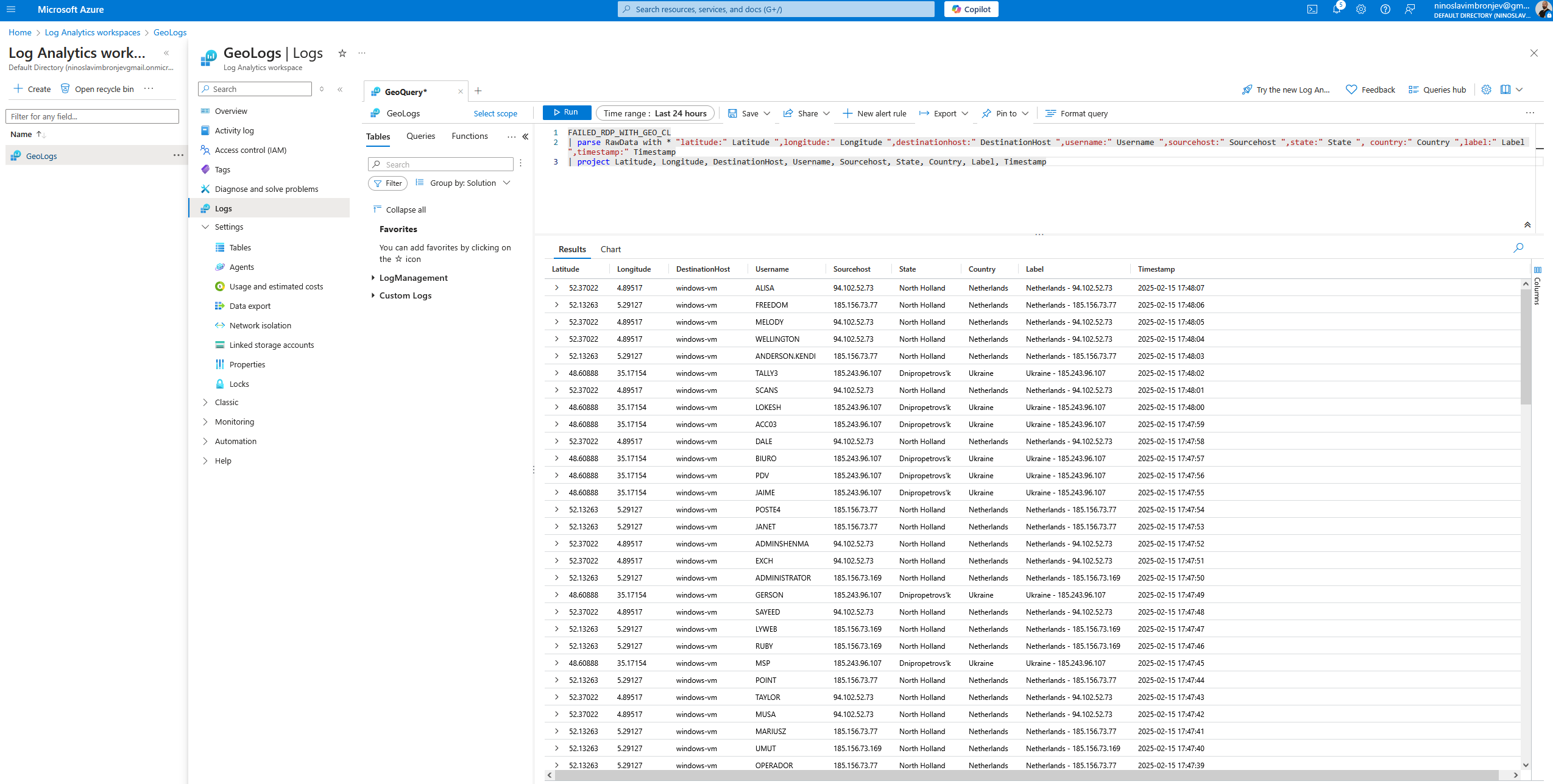Collapse the workspace list pane
Image resolution: width=1553 pixels, height=784 pixels.
point(166,53)
